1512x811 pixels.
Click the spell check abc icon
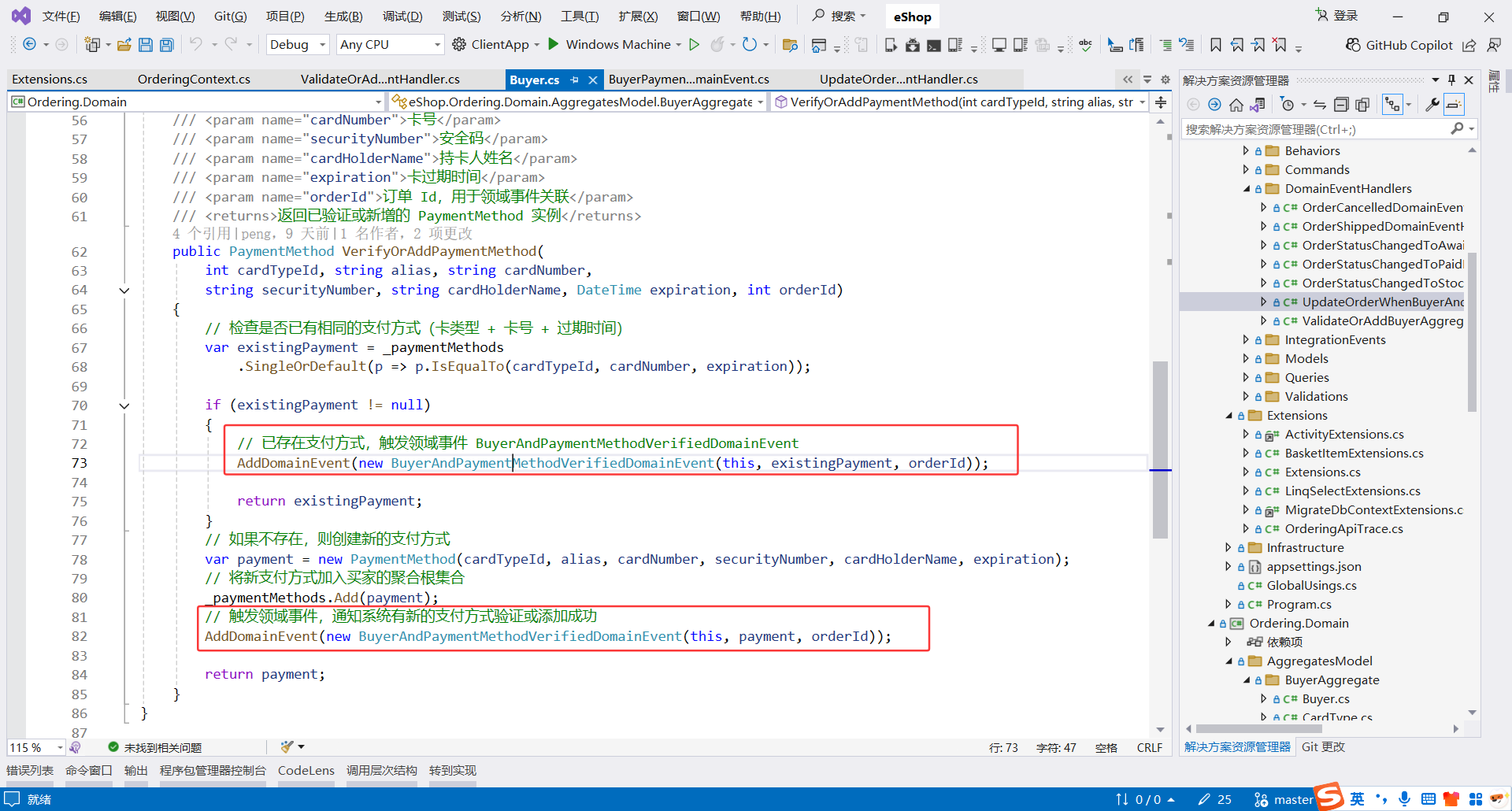(x=1085, y=45)
